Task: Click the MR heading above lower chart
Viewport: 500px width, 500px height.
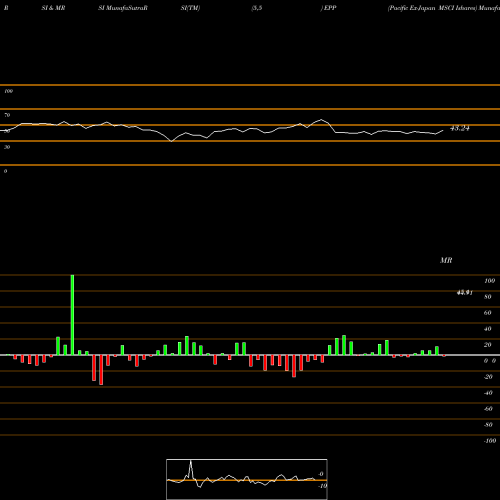Action: pyautogui.click(x=446, y=260)
